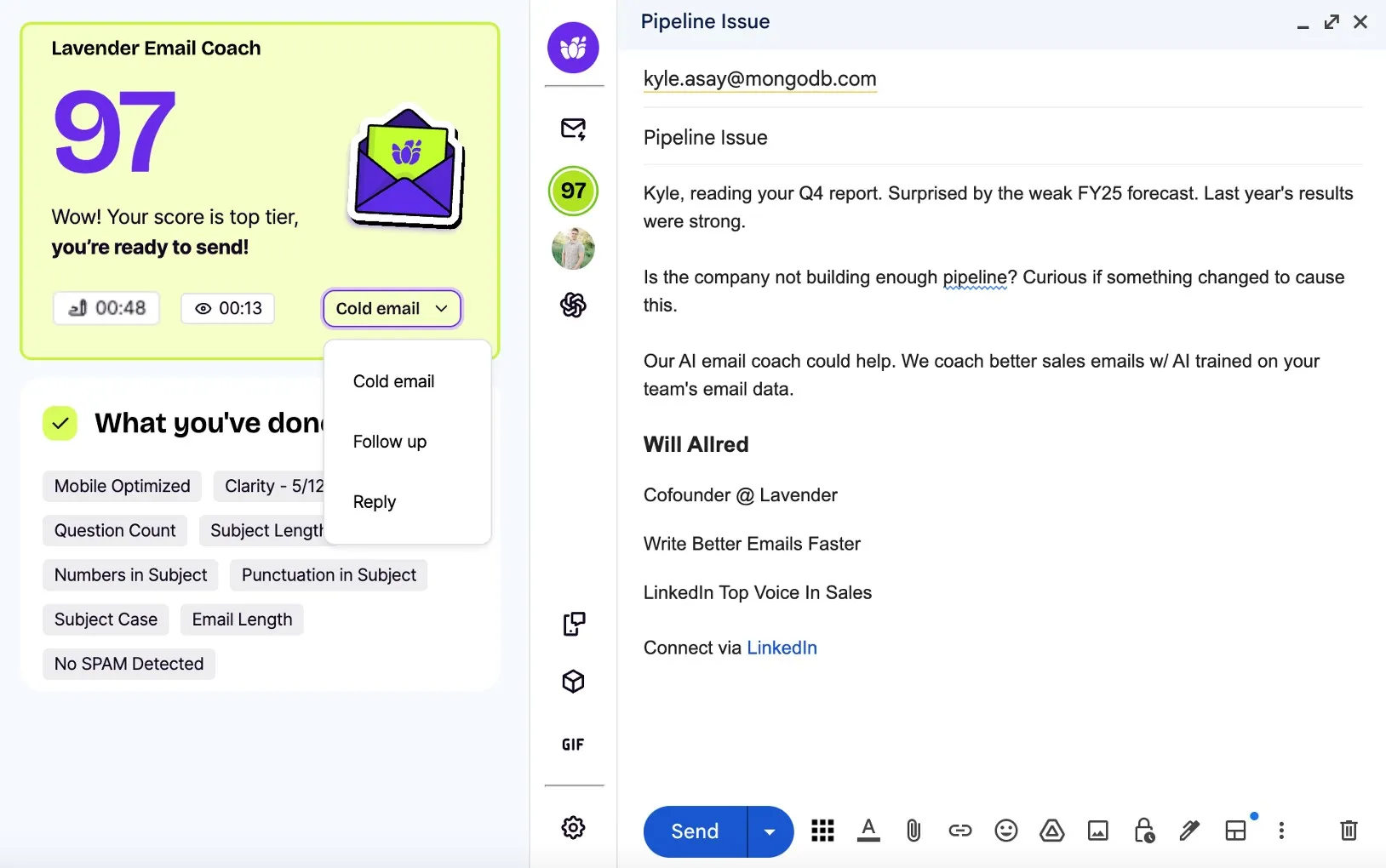Click the No SPAM Detected tag
1386x868 pixels.
pos(129,664)
